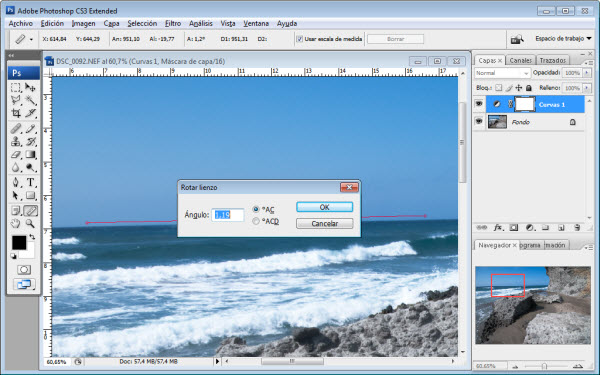Select the °AC radio option
The height and width of the screenshot is (375, 600).
pos(256,209)
